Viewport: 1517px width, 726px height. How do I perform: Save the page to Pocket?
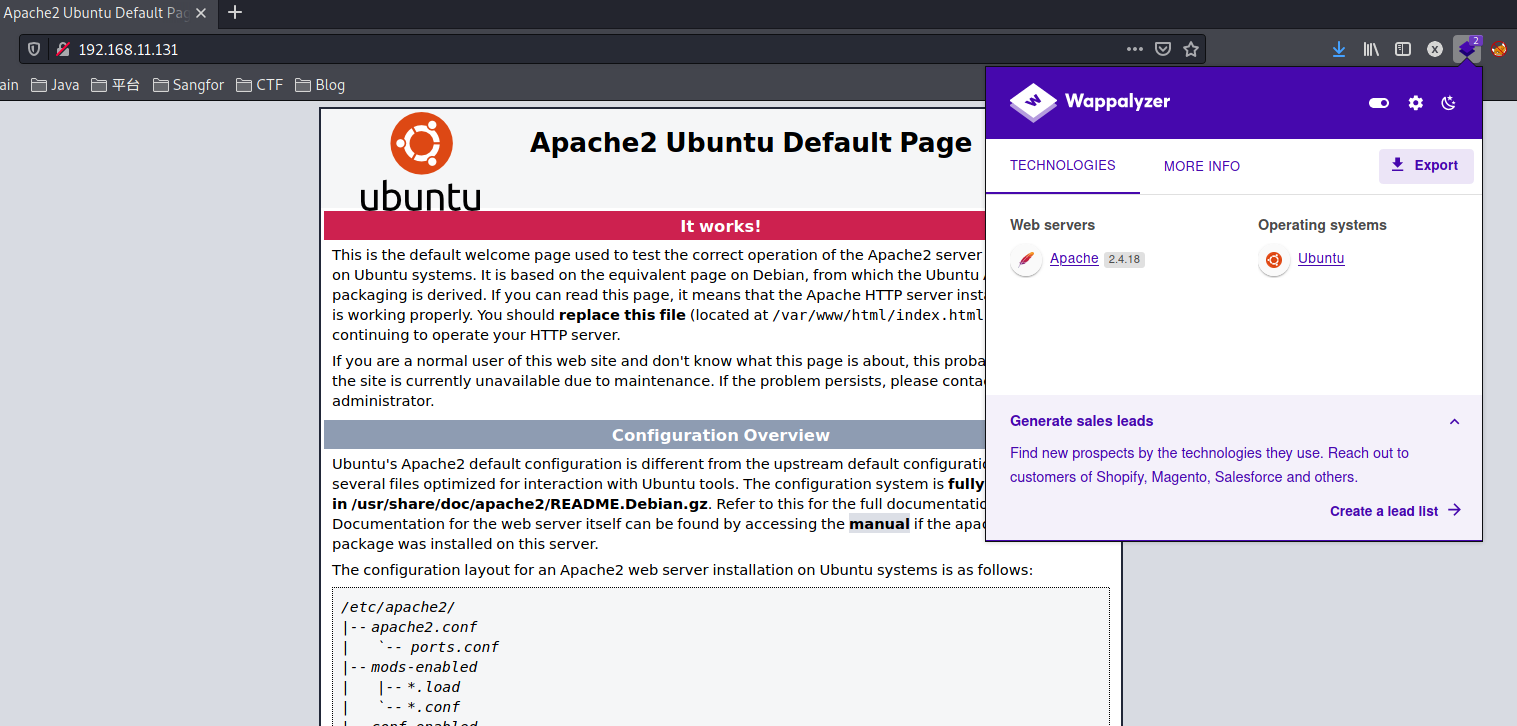(1163, 49)
